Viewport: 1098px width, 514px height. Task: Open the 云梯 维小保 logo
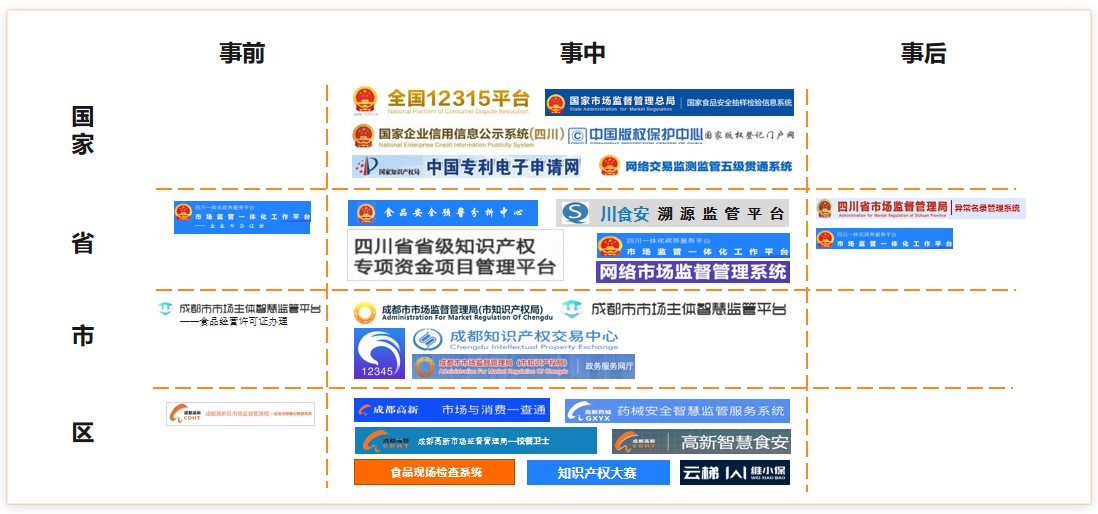735,472
